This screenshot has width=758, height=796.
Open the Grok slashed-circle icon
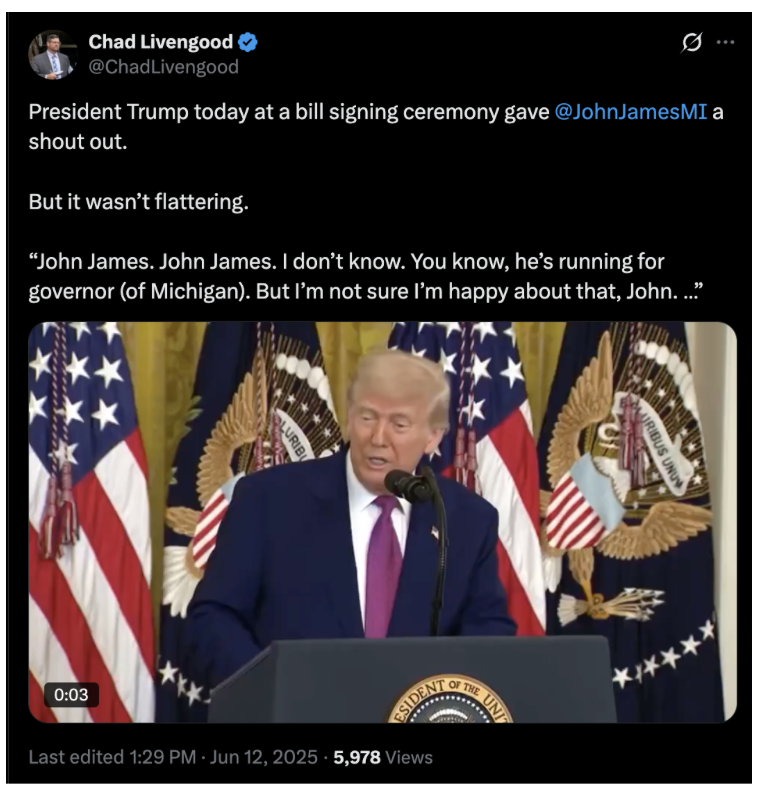click(691, 42)
